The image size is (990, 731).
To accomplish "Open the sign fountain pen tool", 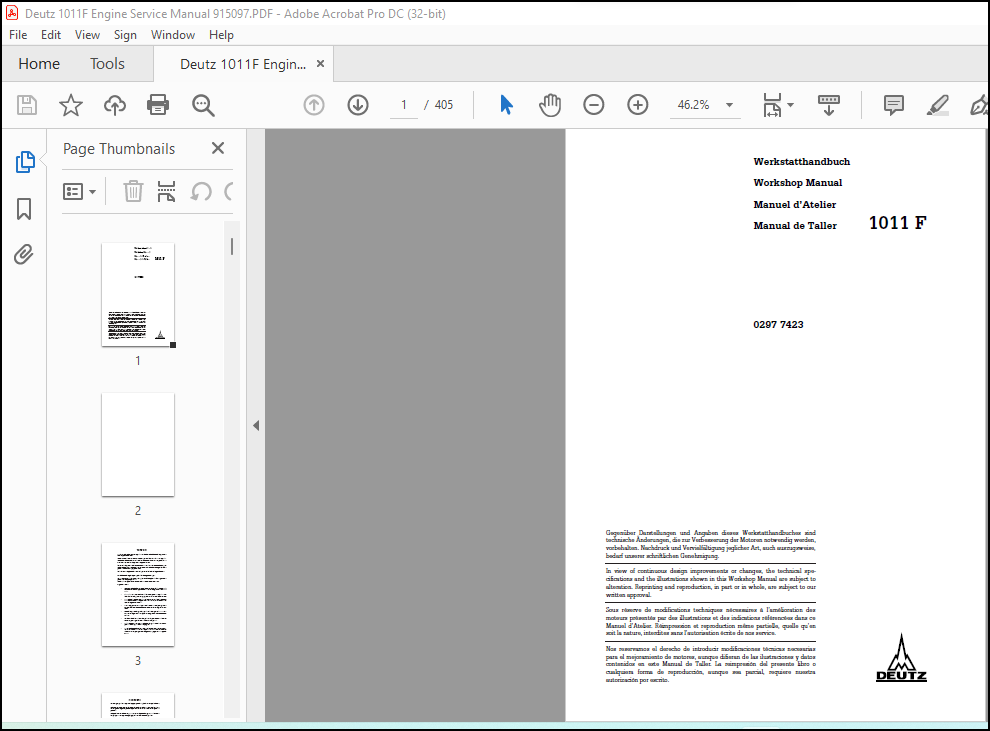I will 979,105.
